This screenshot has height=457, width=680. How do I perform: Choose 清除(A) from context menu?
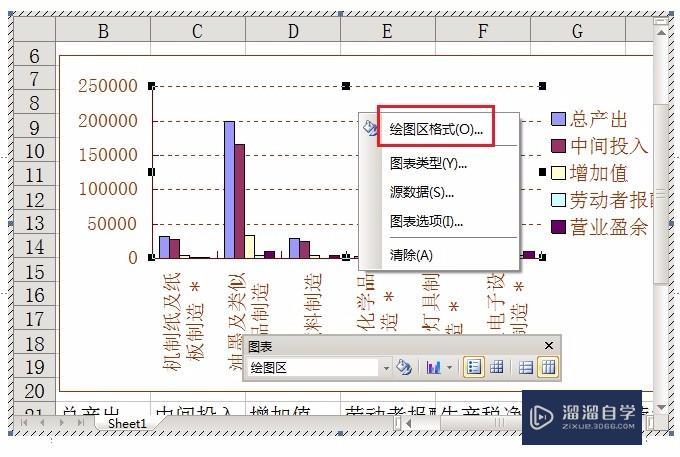coord(411,255)
